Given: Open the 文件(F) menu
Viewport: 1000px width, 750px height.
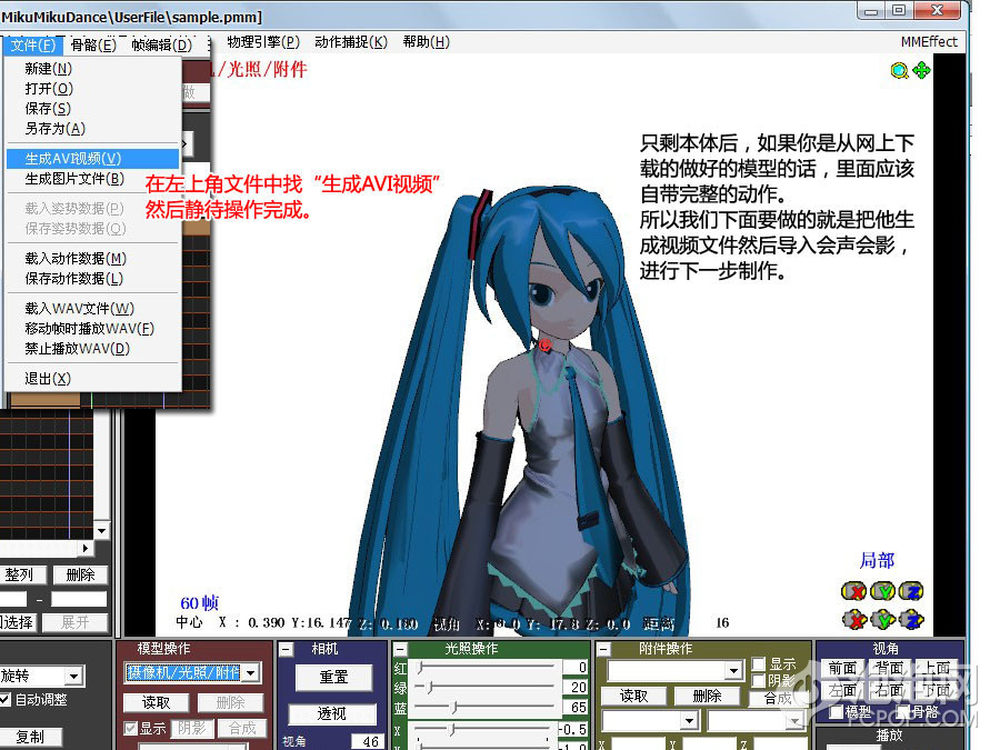Looking at the screenshot, I should click(33, 45).
